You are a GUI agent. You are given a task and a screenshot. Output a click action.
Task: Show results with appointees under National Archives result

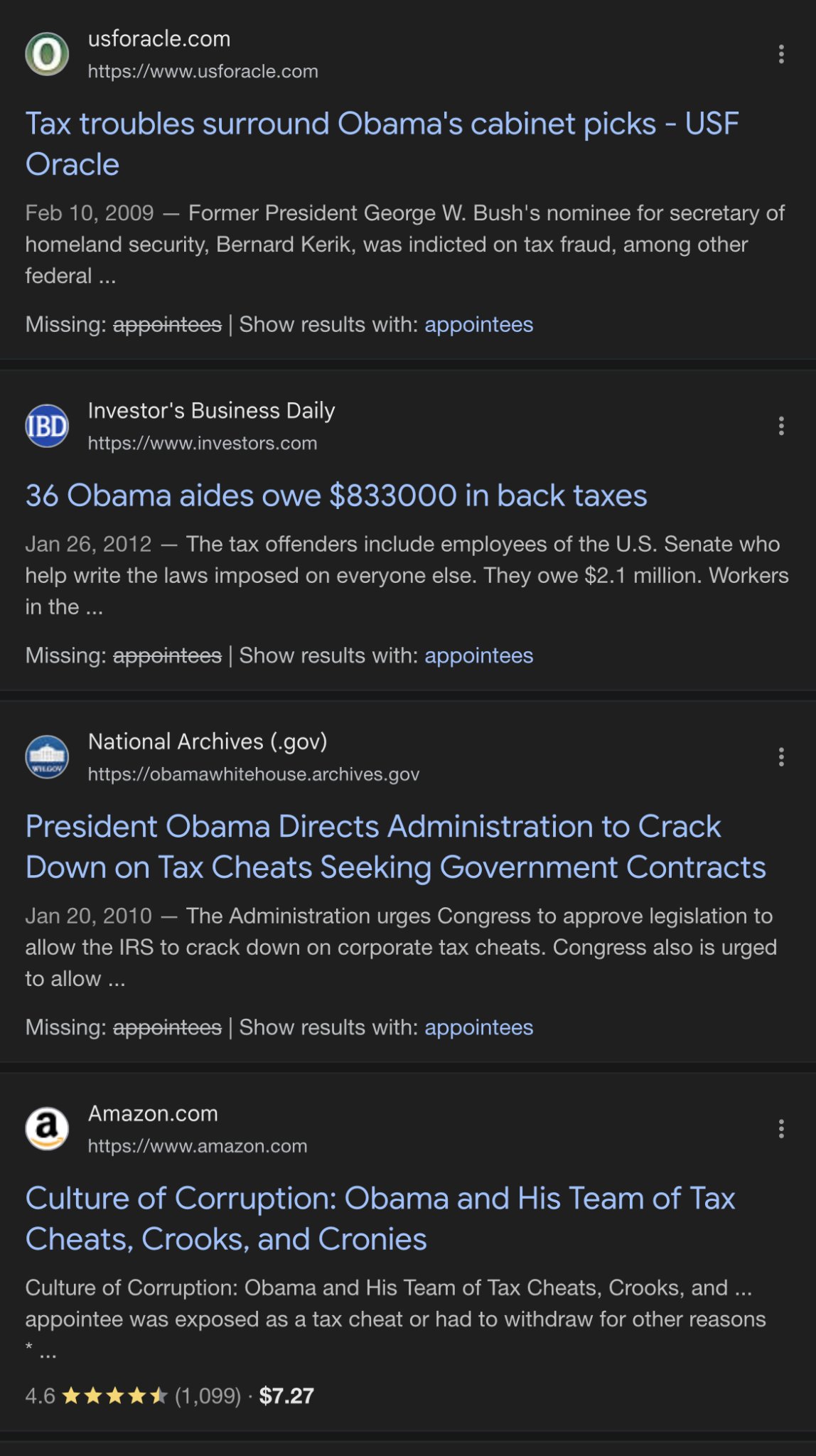tap(479, 1027)
